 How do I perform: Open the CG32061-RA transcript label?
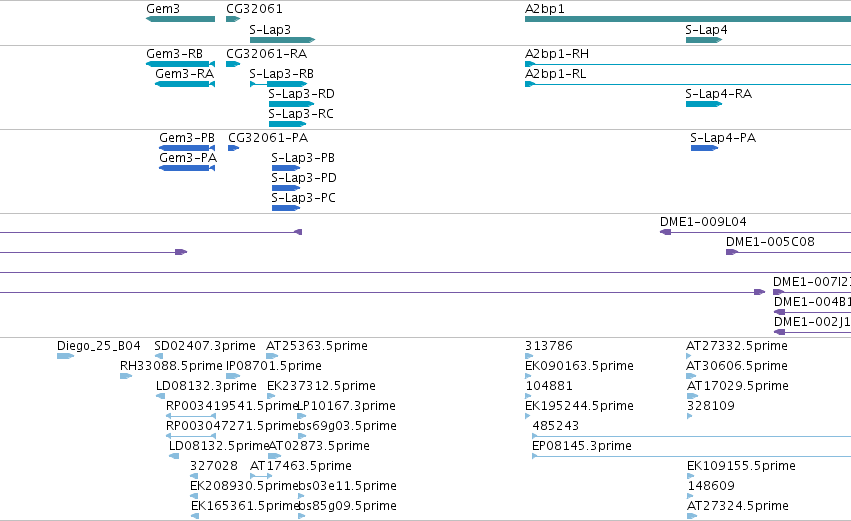pyautogui.click(x=266, y=54)
